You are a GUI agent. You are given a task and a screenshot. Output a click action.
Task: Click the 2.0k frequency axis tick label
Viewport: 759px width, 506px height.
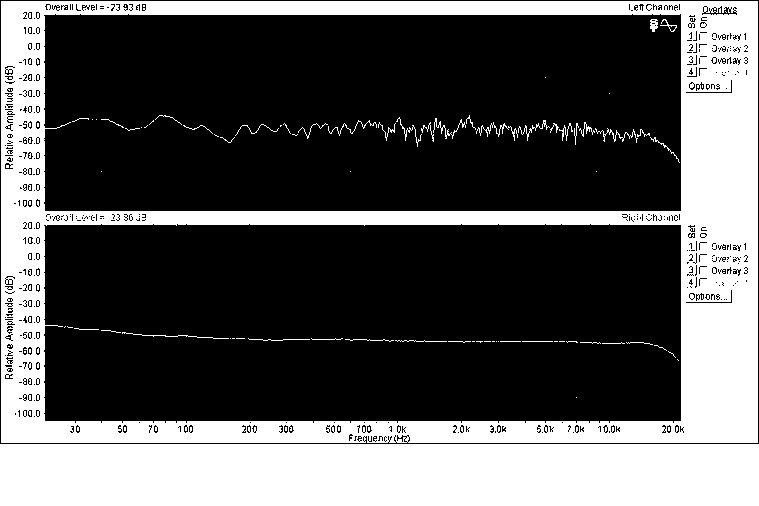[461, 429]
